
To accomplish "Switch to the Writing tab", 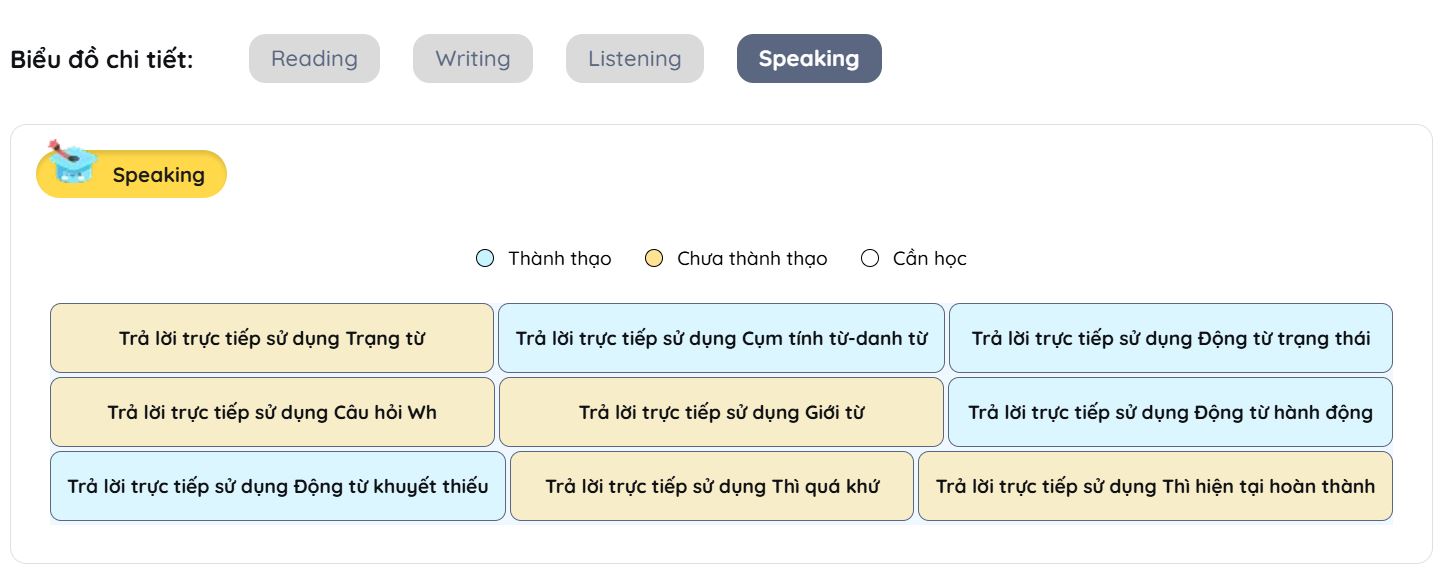I will [x=473, y=59].
